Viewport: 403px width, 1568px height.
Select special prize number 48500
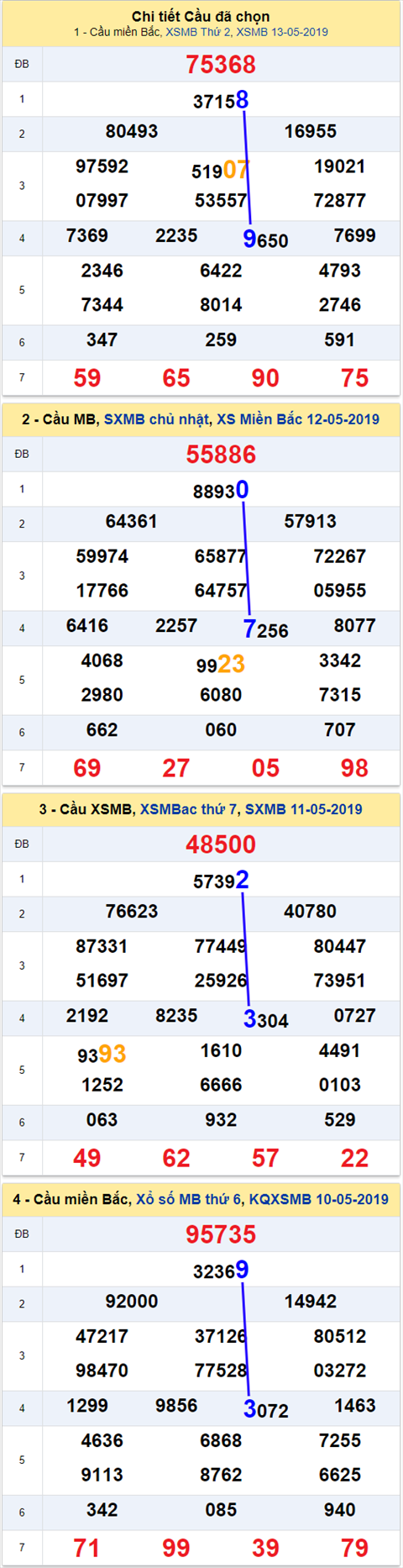221,845
